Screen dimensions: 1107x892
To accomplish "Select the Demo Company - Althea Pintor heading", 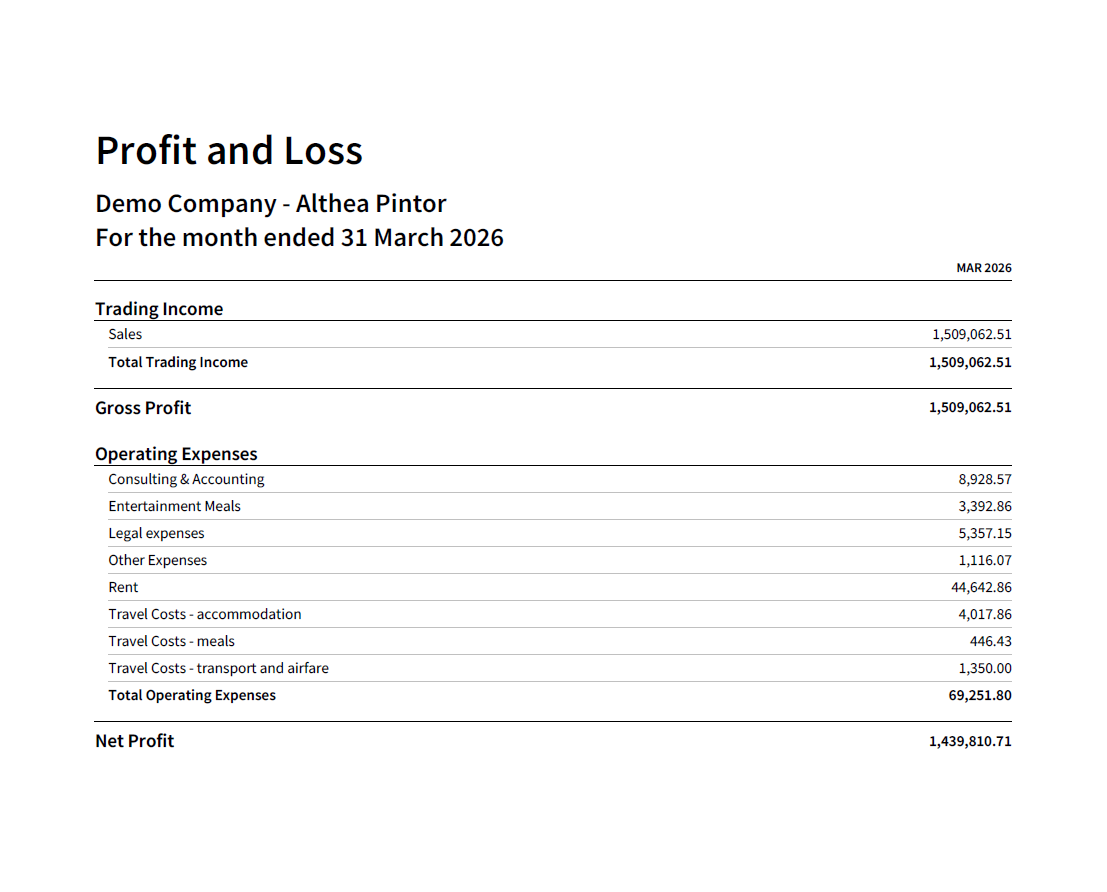I will click(x=270, y=203).
